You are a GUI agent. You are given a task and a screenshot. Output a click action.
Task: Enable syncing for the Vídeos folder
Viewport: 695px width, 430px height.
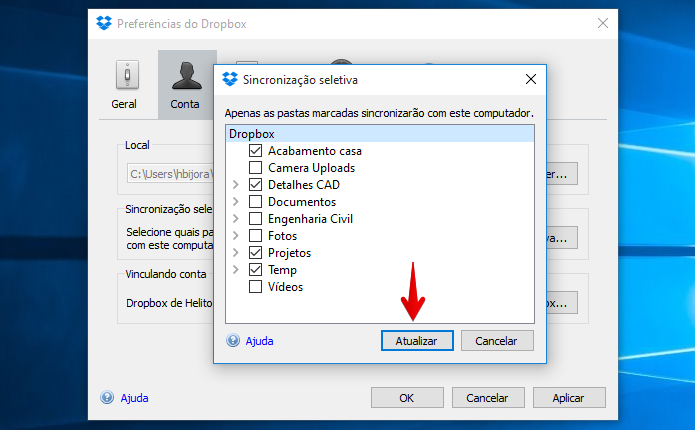255,287
